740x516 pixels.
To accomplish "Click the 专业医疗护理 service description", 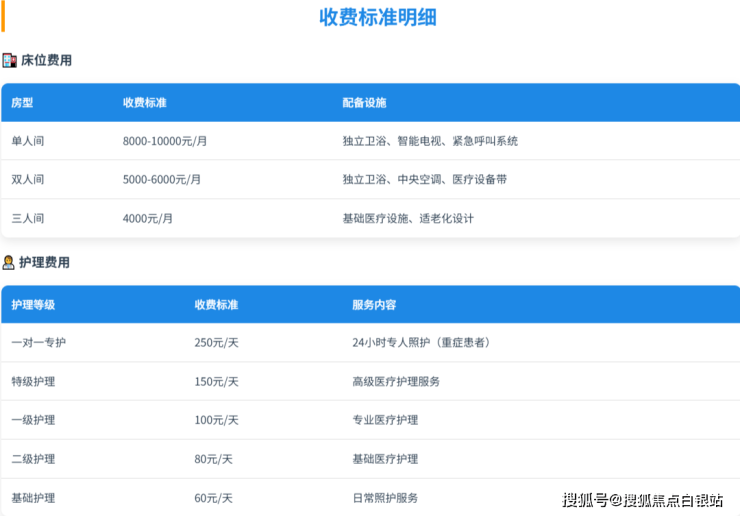I will (x=385, y=420).
